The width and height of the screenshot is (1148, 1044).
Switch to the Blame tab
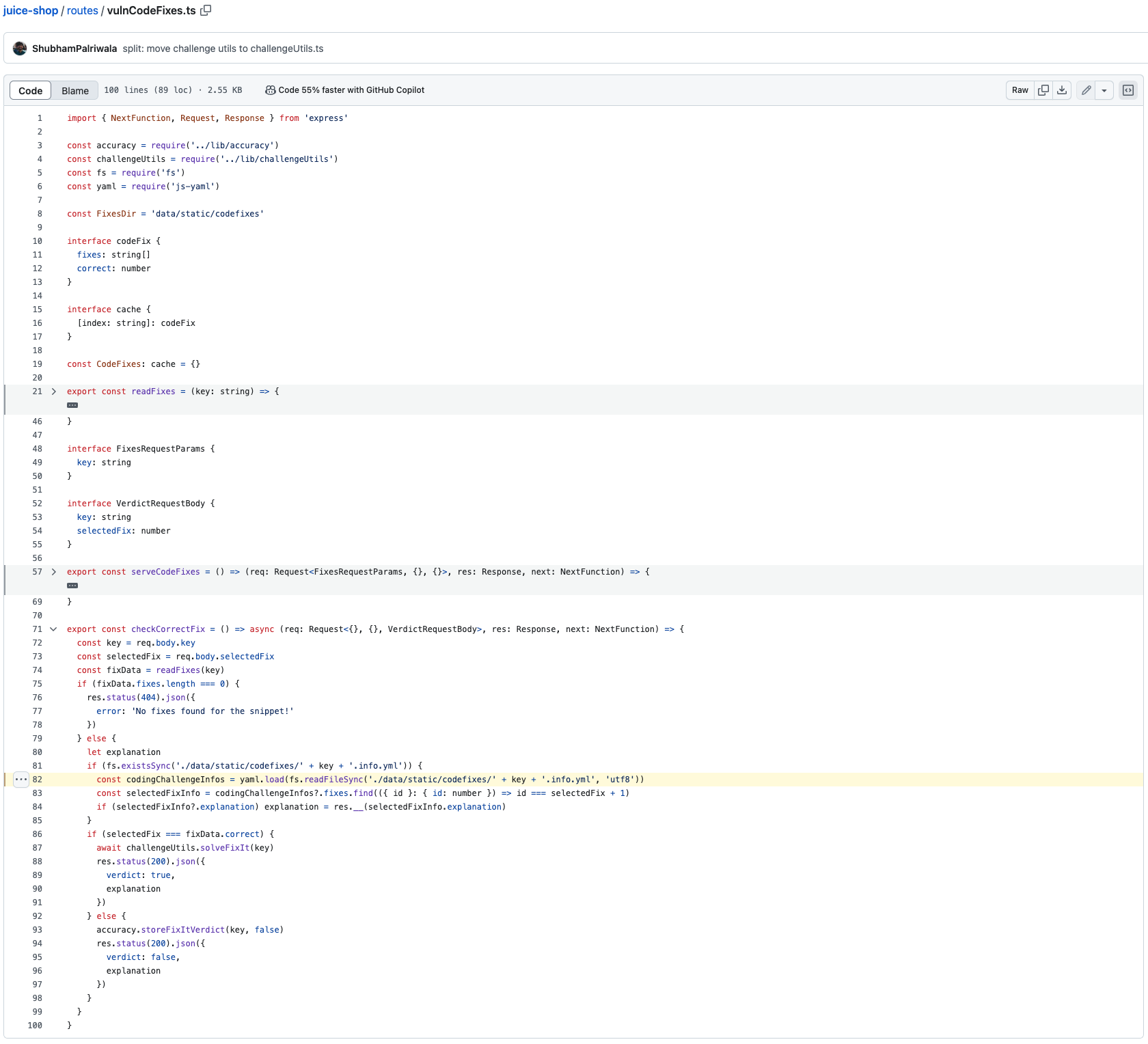(x=75, y=90)
